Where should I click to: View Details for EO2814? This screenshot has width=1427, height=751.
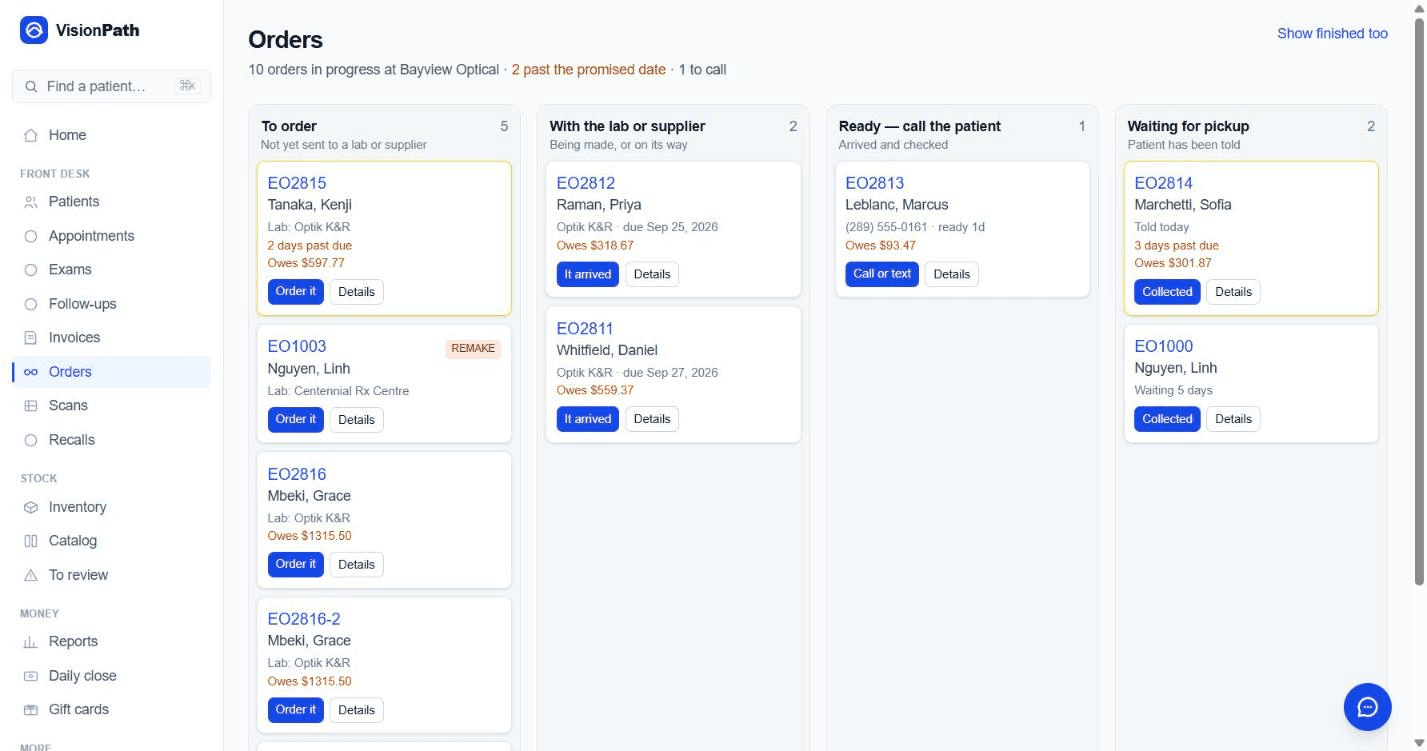(x=1233, y=292)
